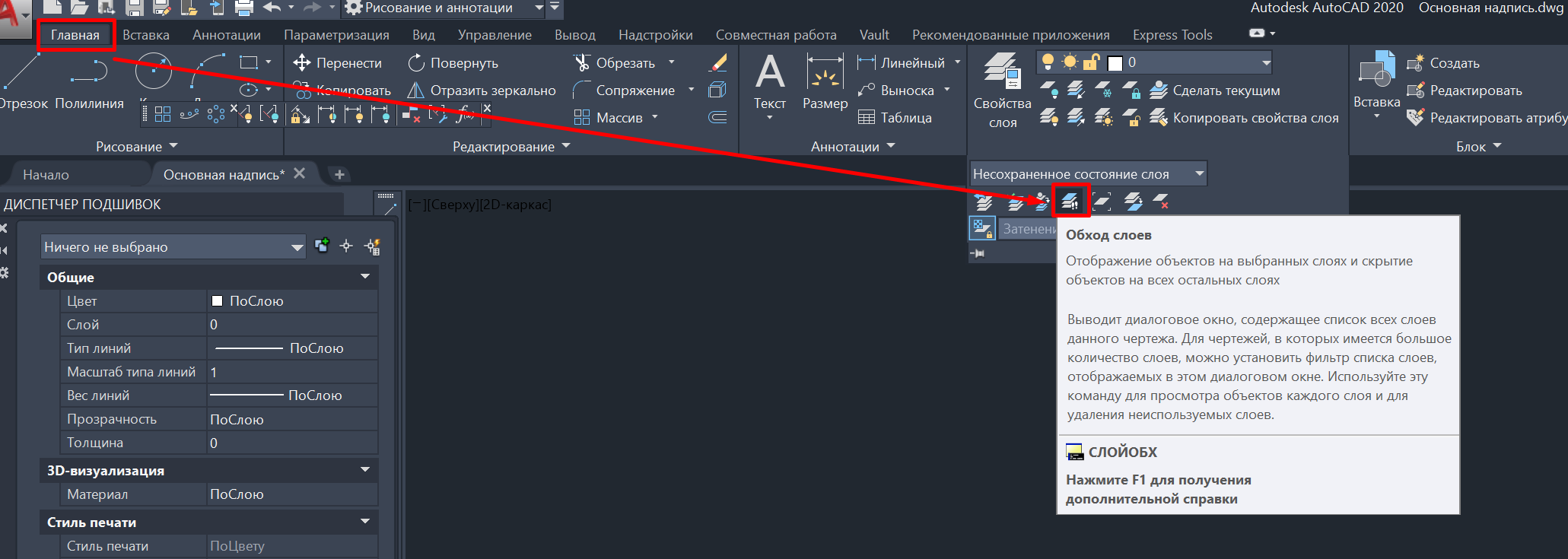Image resolution: width=1568 pixels, height=559 pixels.
Task: Add a new drawing tab with plus
Action: click(x=339, y=175)
